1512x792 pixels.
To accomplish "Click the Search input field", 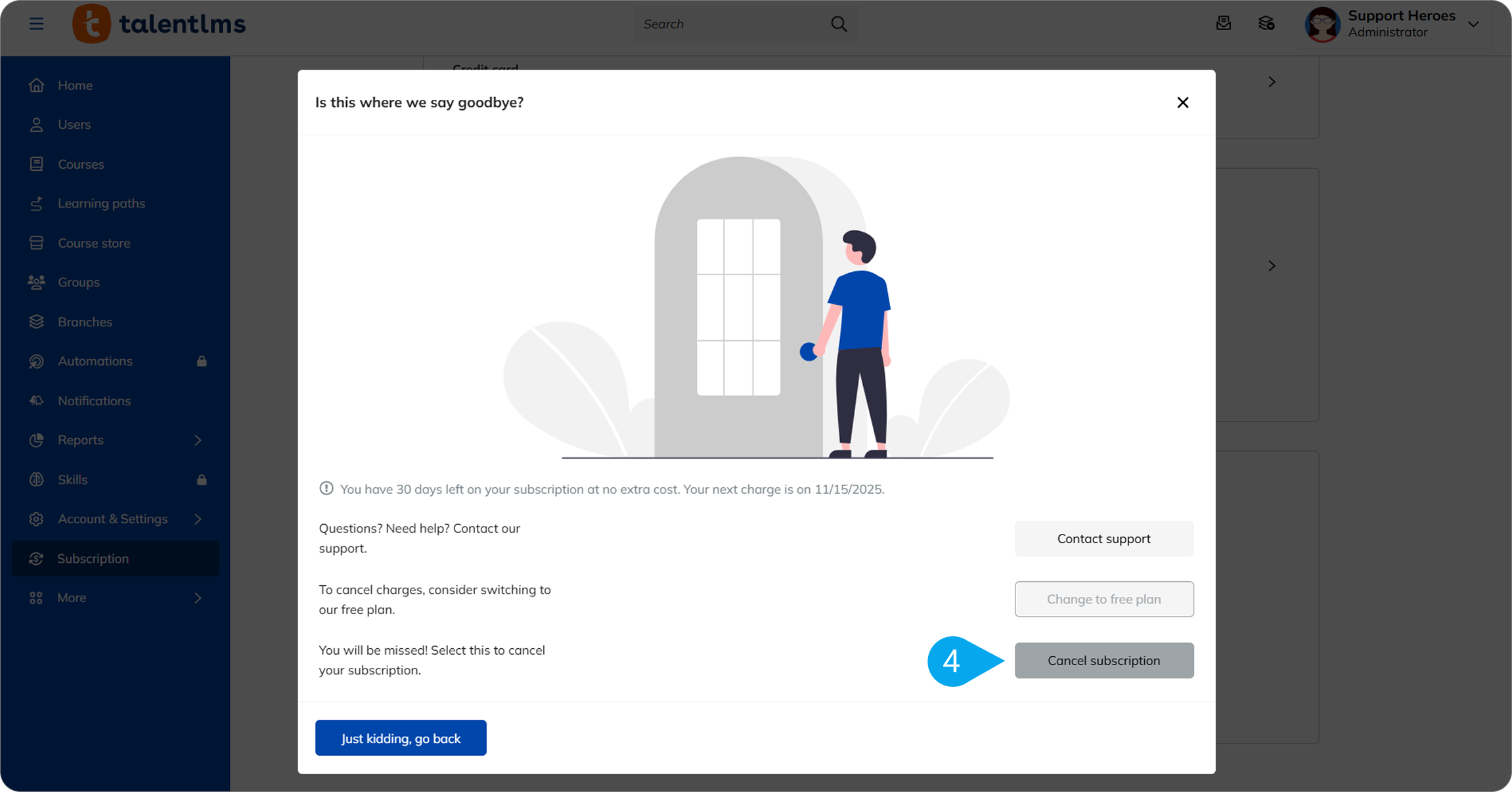I will pos(729,24).
